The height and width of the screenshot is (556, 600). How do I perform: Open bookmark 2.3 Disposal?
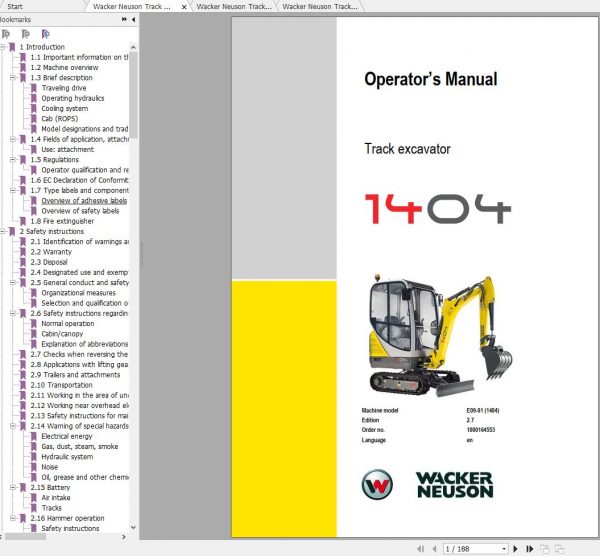click(49, 262)
